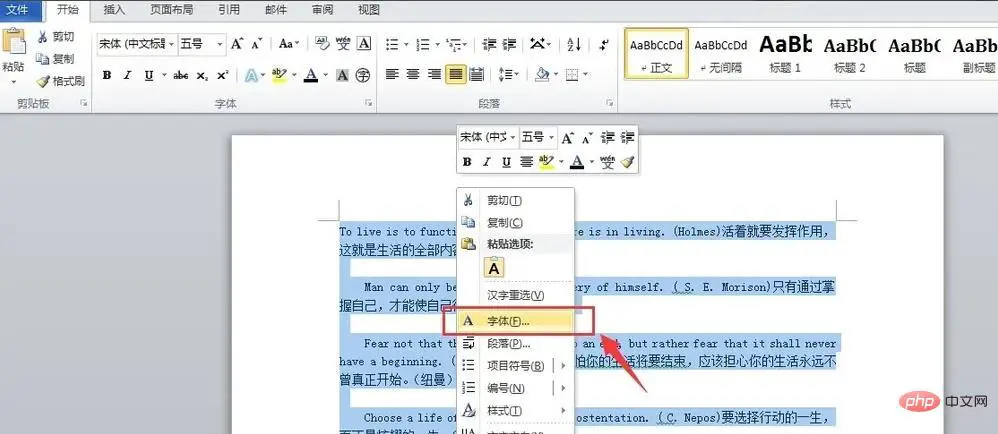
Task: Open the Bullets (项目符号(B)) submenu in the context menu
Action: coord(516,366)
